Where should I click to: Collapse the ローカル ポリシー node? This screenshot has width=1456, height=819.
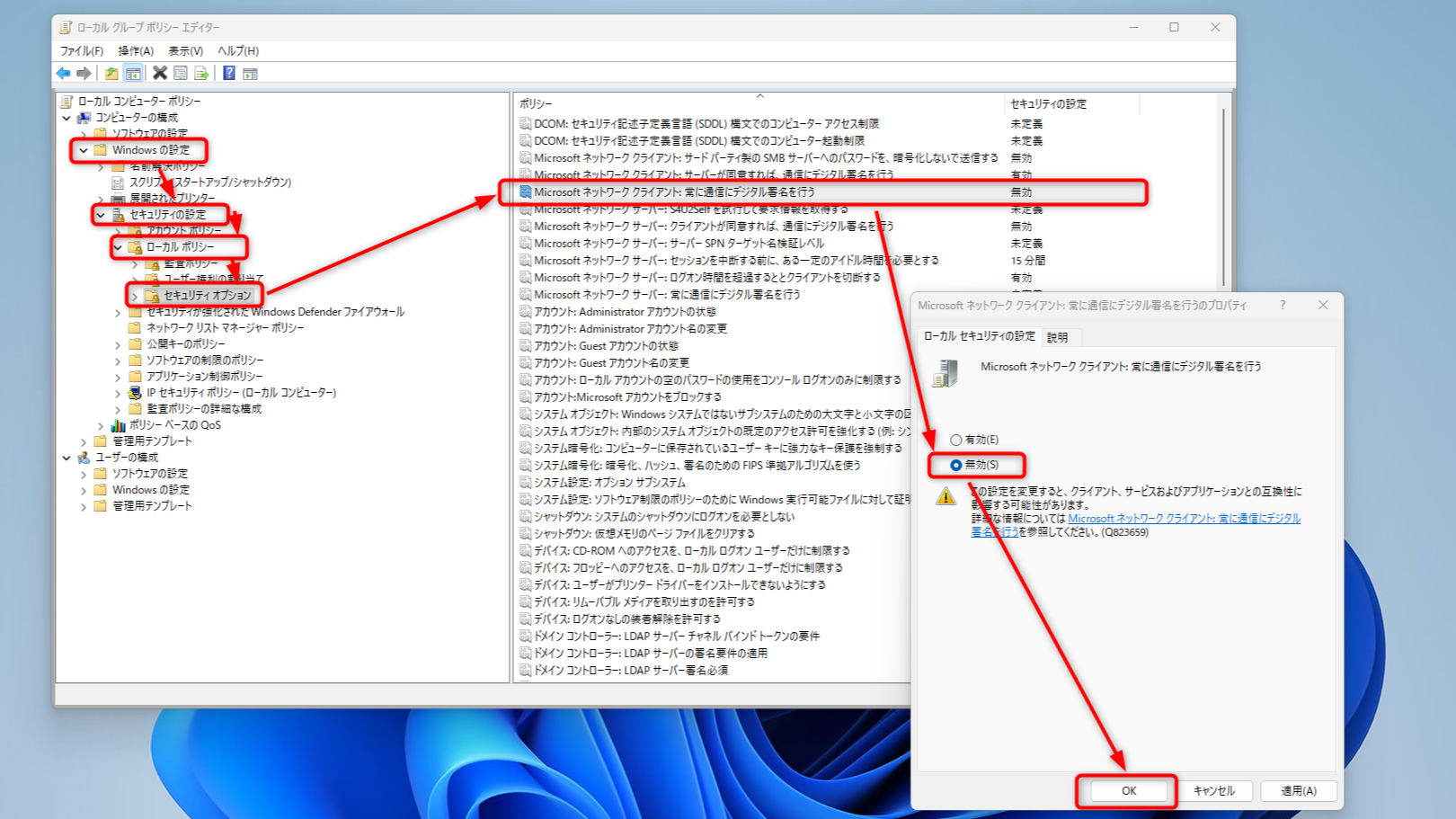pos(118,247)
